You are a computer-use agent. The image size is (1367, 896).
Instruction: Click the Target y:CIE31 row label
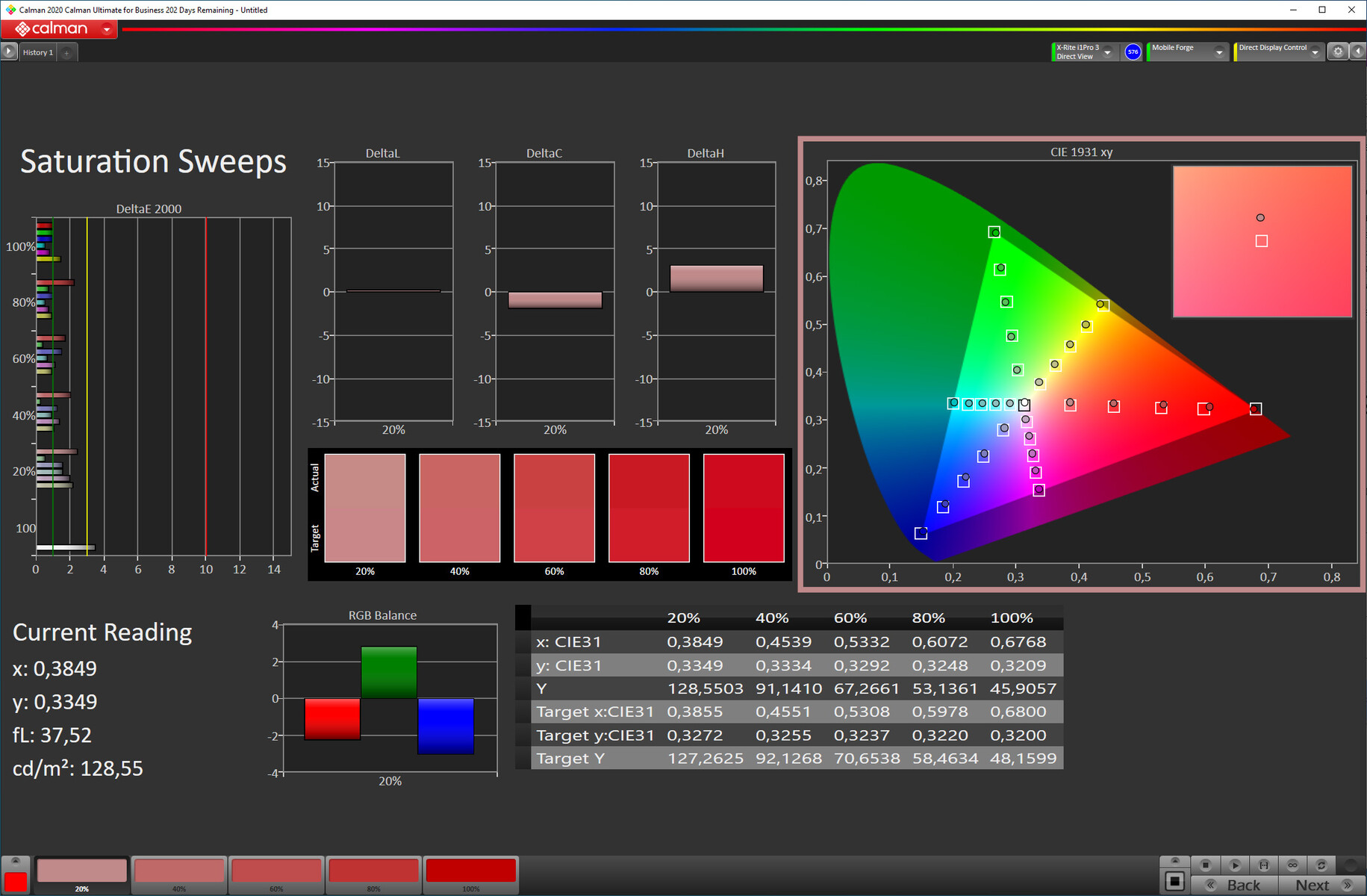point(595,735)
